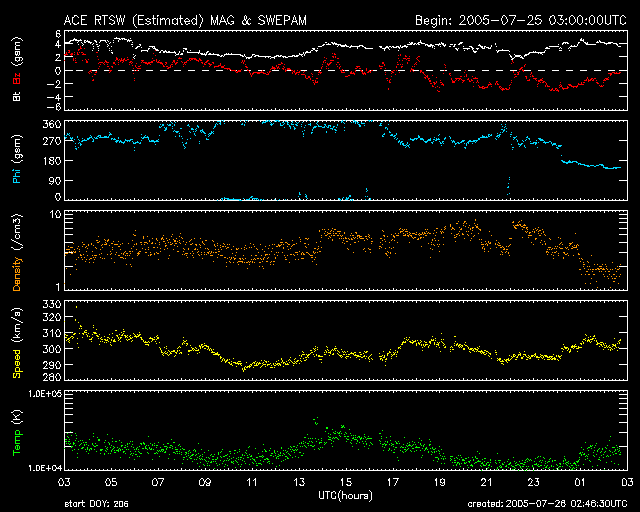Click the '1.0E+04' tick on the Temp axis
The width and height of the screenshot is (640, 512).
(44, 468)
